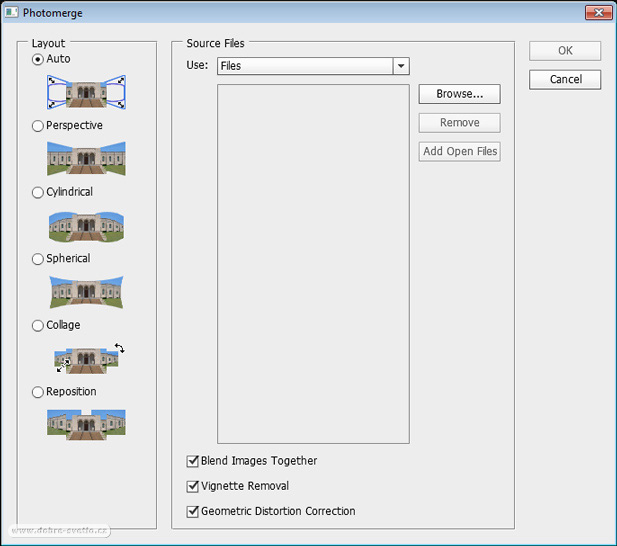Click the Remove button
The height and width of the screenshot is (546, 617).
tap(460, 123)
